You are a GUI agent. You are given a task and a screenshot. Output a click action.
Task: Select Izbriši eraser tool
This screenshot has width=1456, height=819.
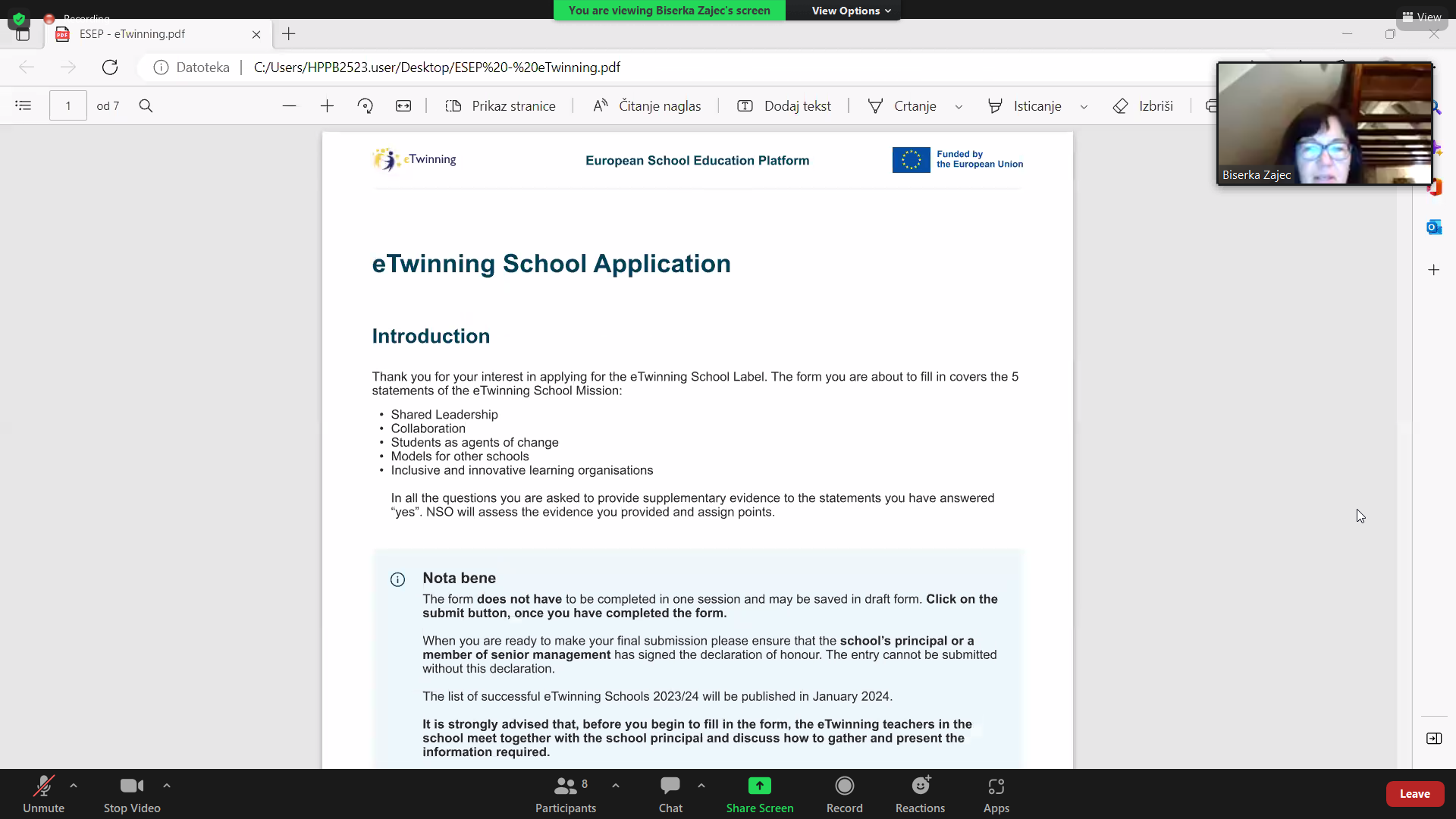[1143, 106]
